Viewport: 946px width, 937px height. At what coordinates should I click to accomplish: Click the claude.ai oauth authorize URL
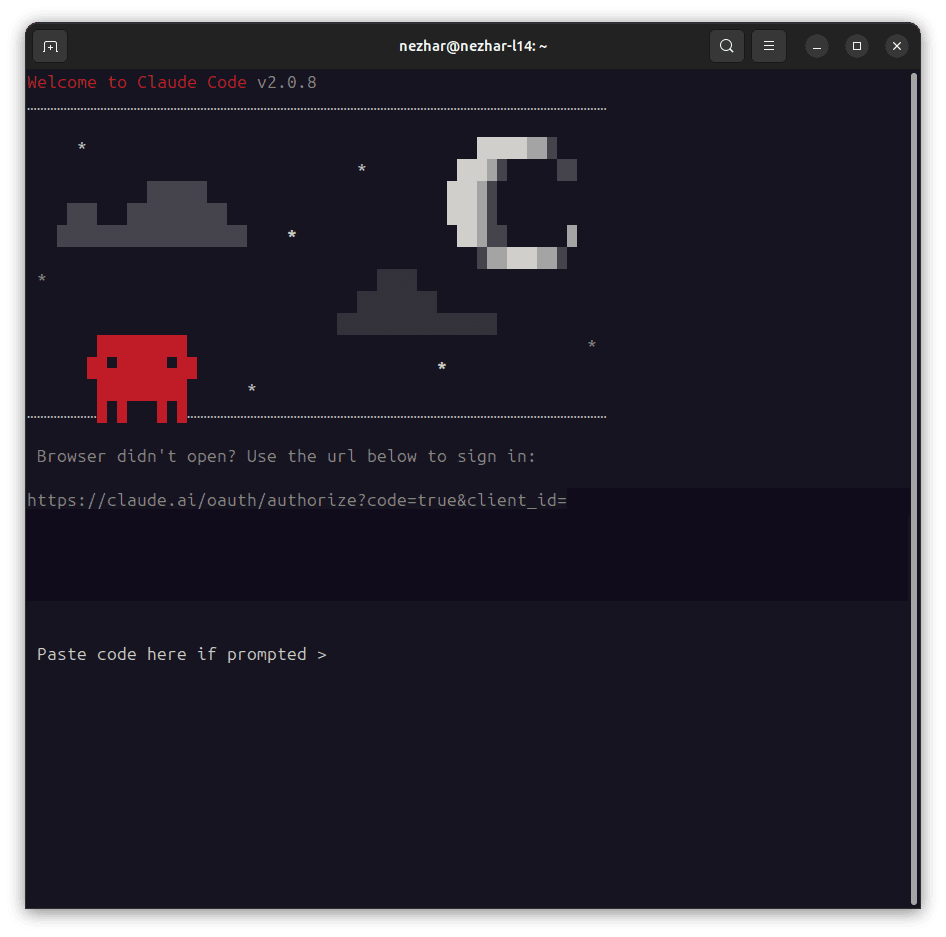pos(297,500)
